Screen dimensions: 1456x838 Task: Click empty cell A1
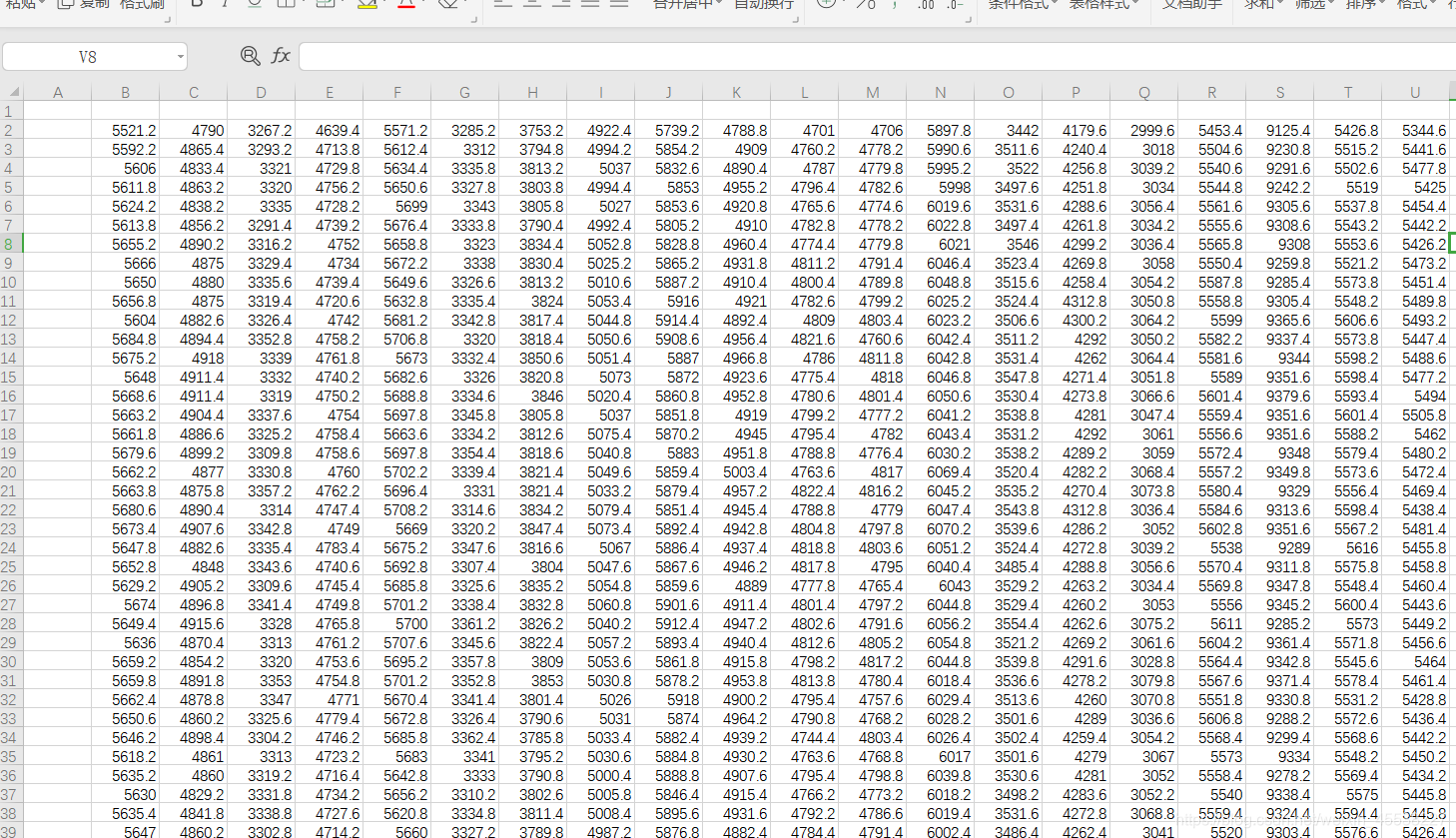coord(58,112)
